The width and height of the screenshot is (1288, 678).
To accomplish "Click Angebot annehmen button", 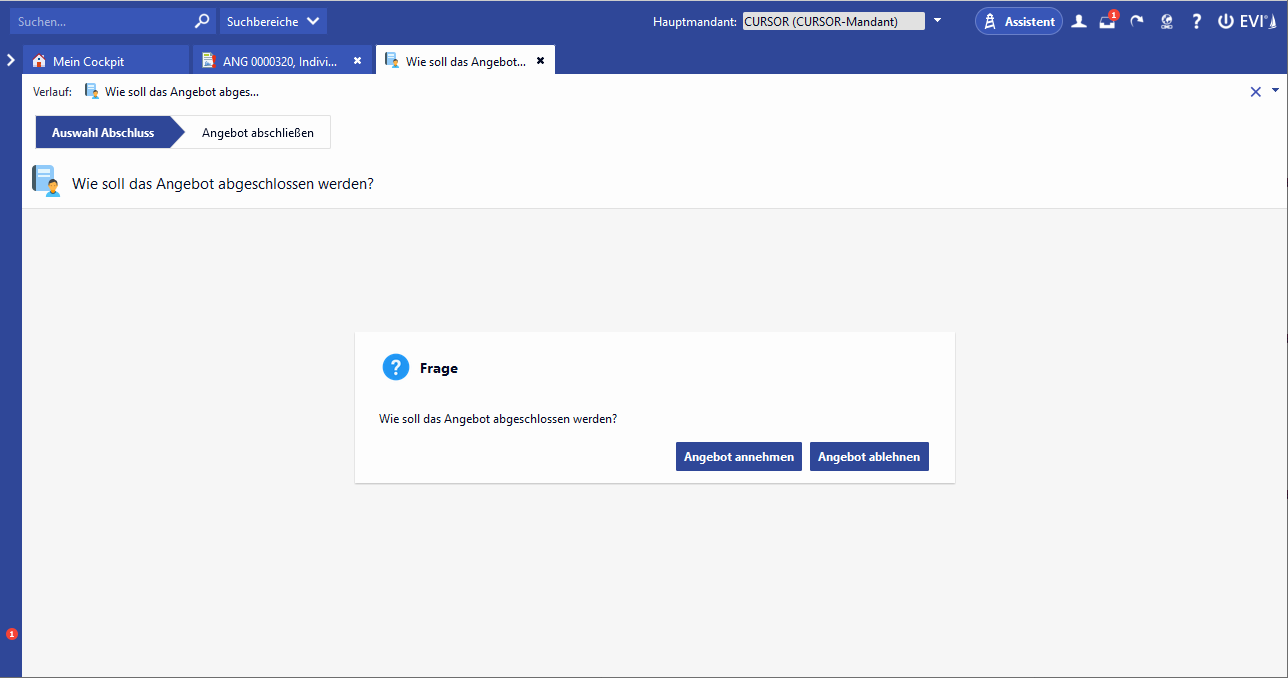I will click(738, 457).
